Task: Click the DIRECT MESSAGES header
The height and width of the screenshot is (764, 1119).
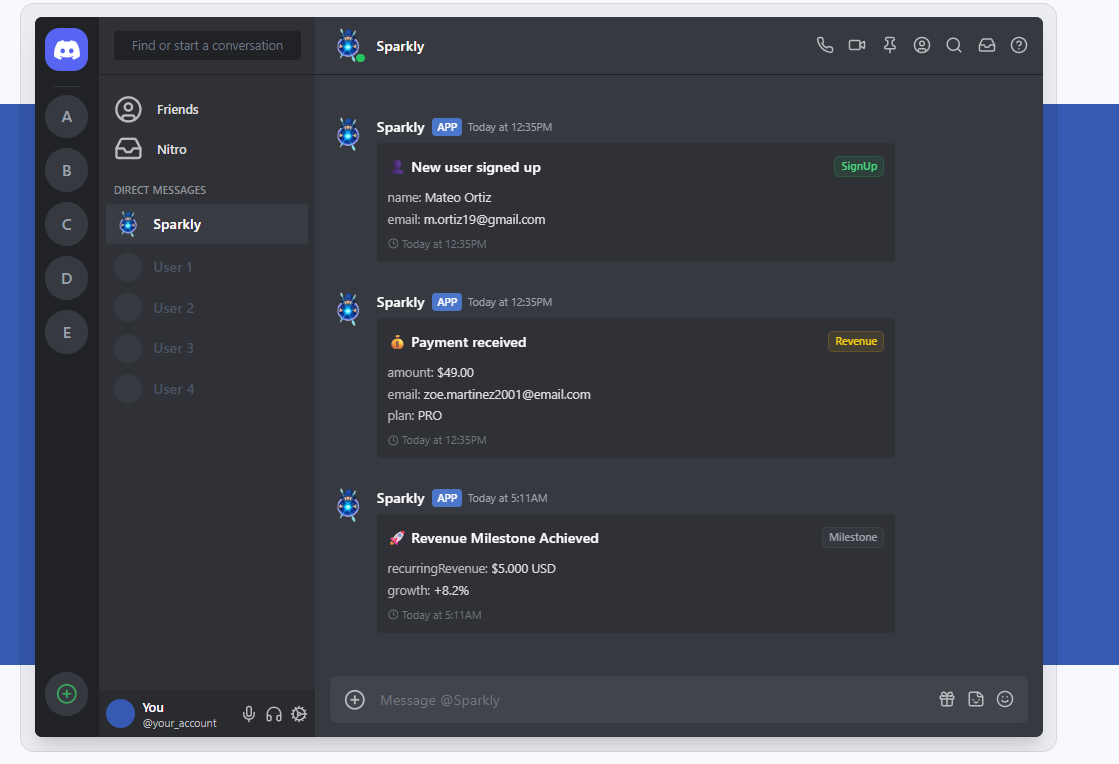Action: 160,190
